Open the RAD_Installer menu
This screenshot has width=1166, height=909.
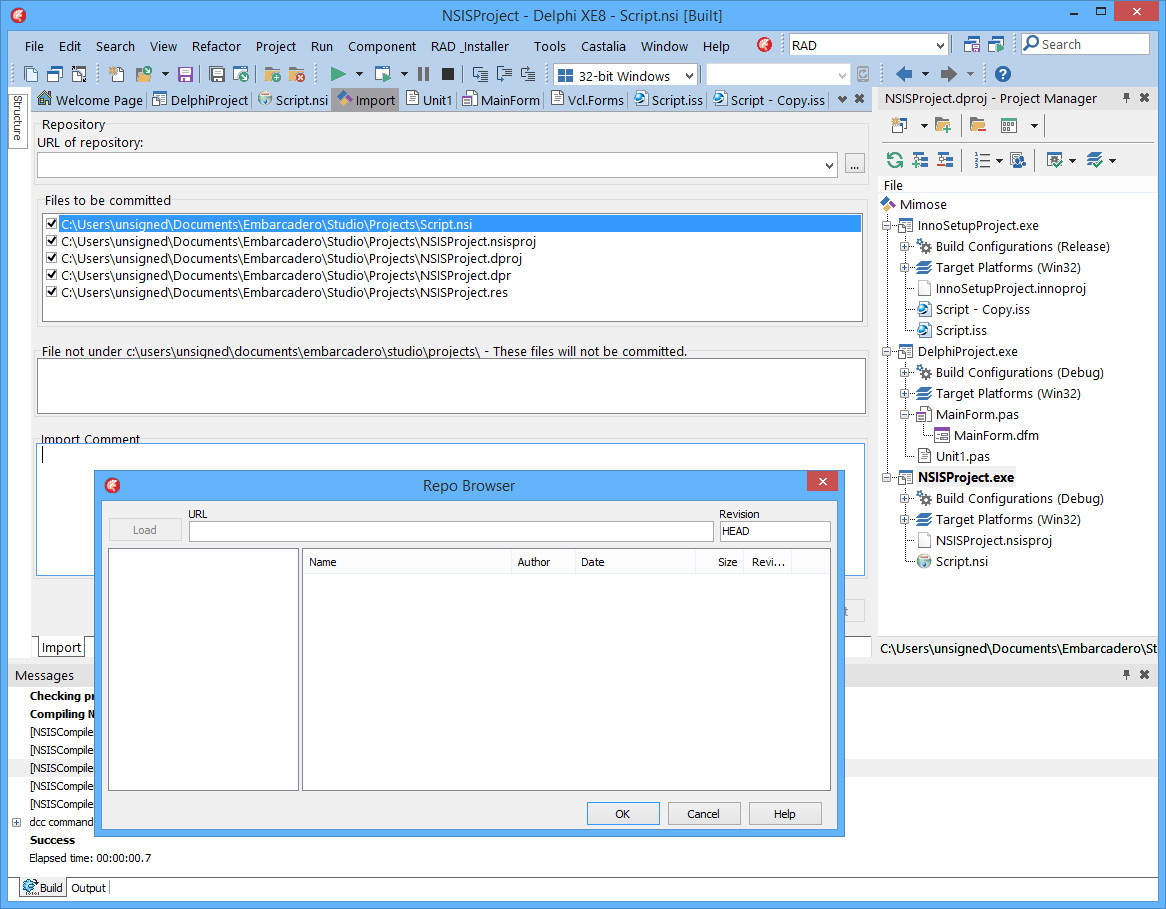[470, 46]
